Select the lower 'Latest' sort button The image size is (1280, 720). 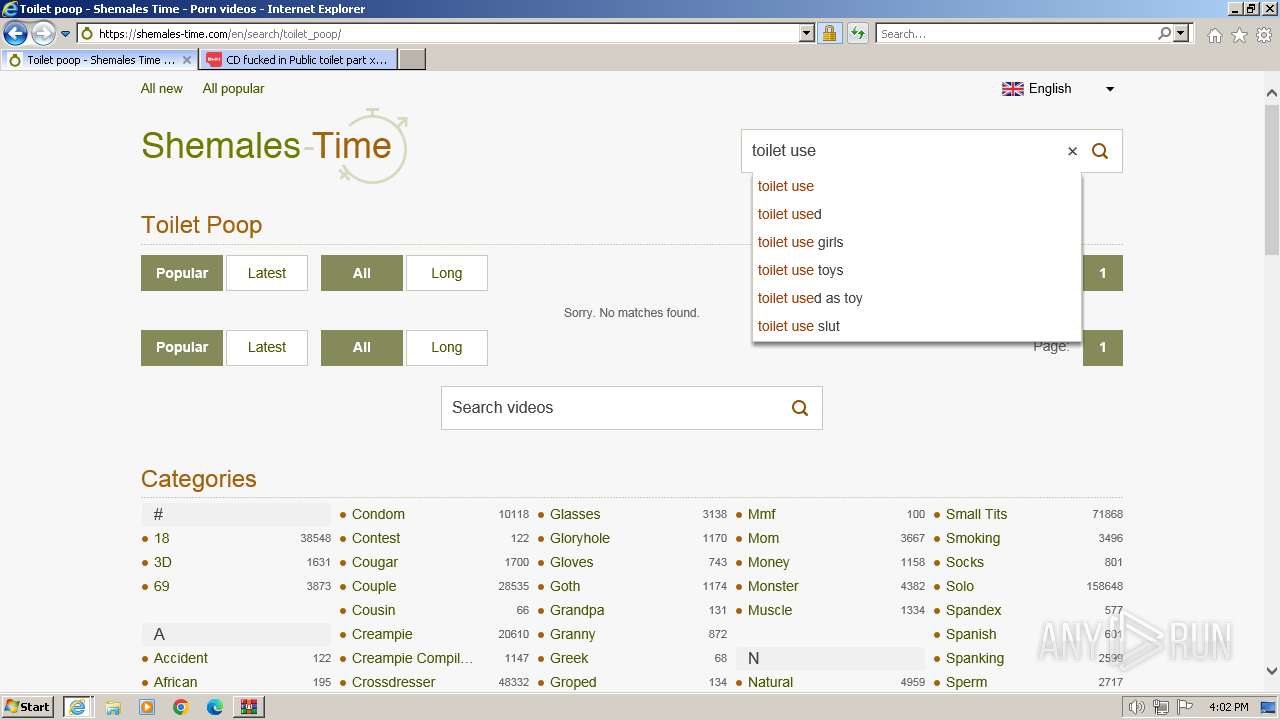click(267, 348)
